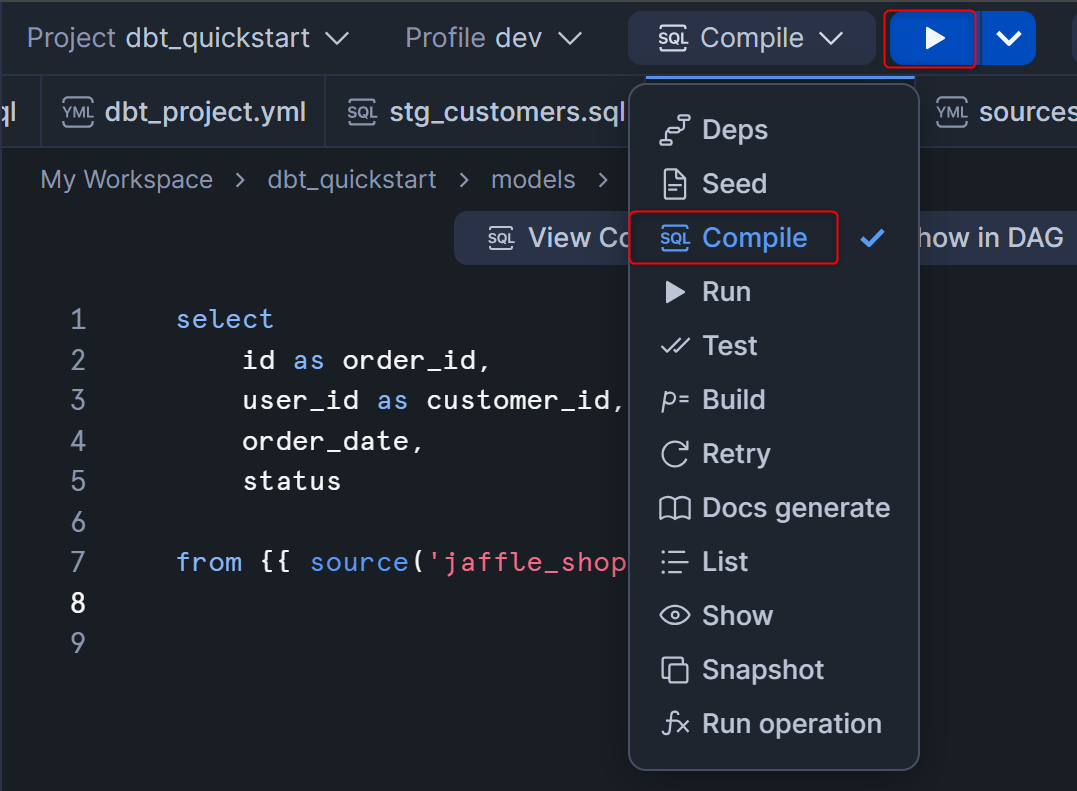Click the Docs generate book icon

(x=675, y=508)
